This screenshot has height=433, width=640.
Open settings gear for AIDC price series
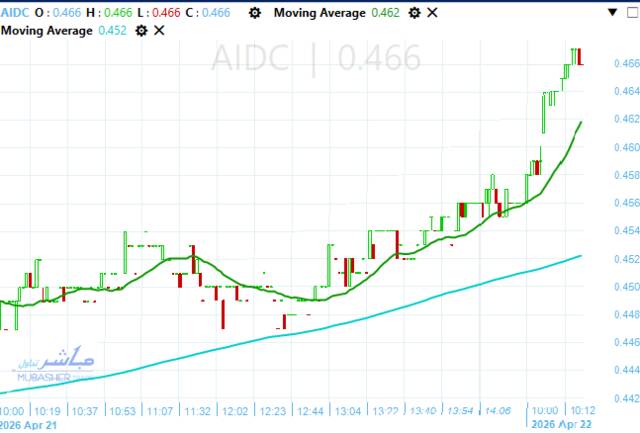pyautogui.click(x=255, y=12)
